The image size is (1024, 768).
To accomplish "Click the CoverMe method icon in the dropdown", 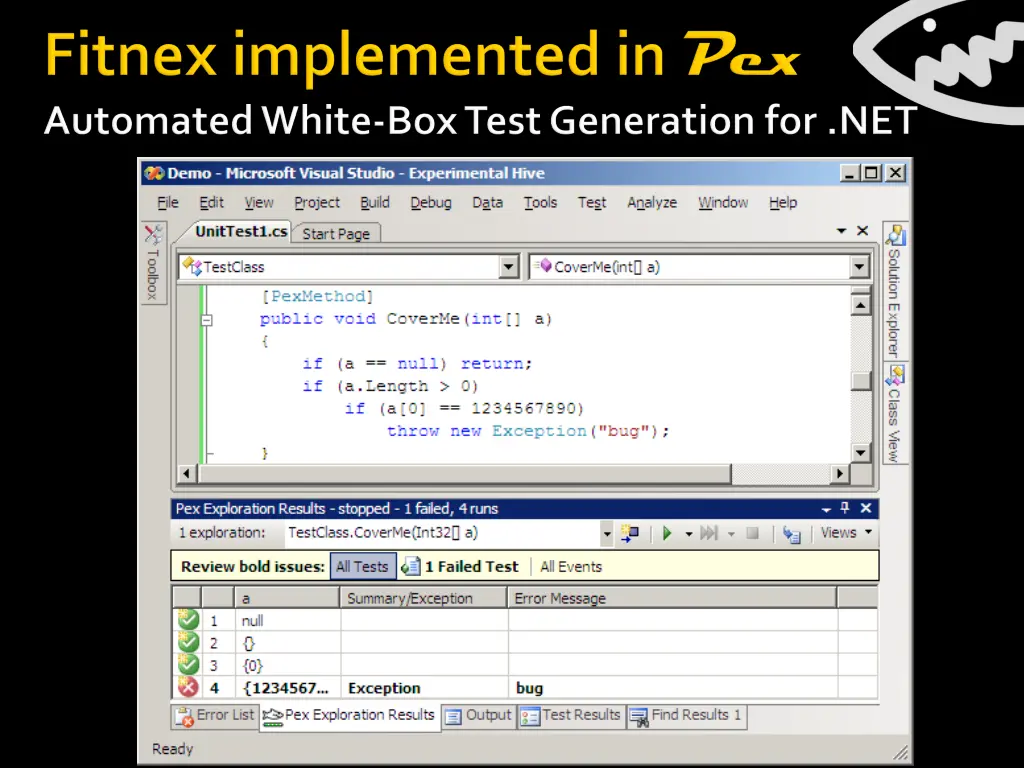I will [x=543, y=266].
